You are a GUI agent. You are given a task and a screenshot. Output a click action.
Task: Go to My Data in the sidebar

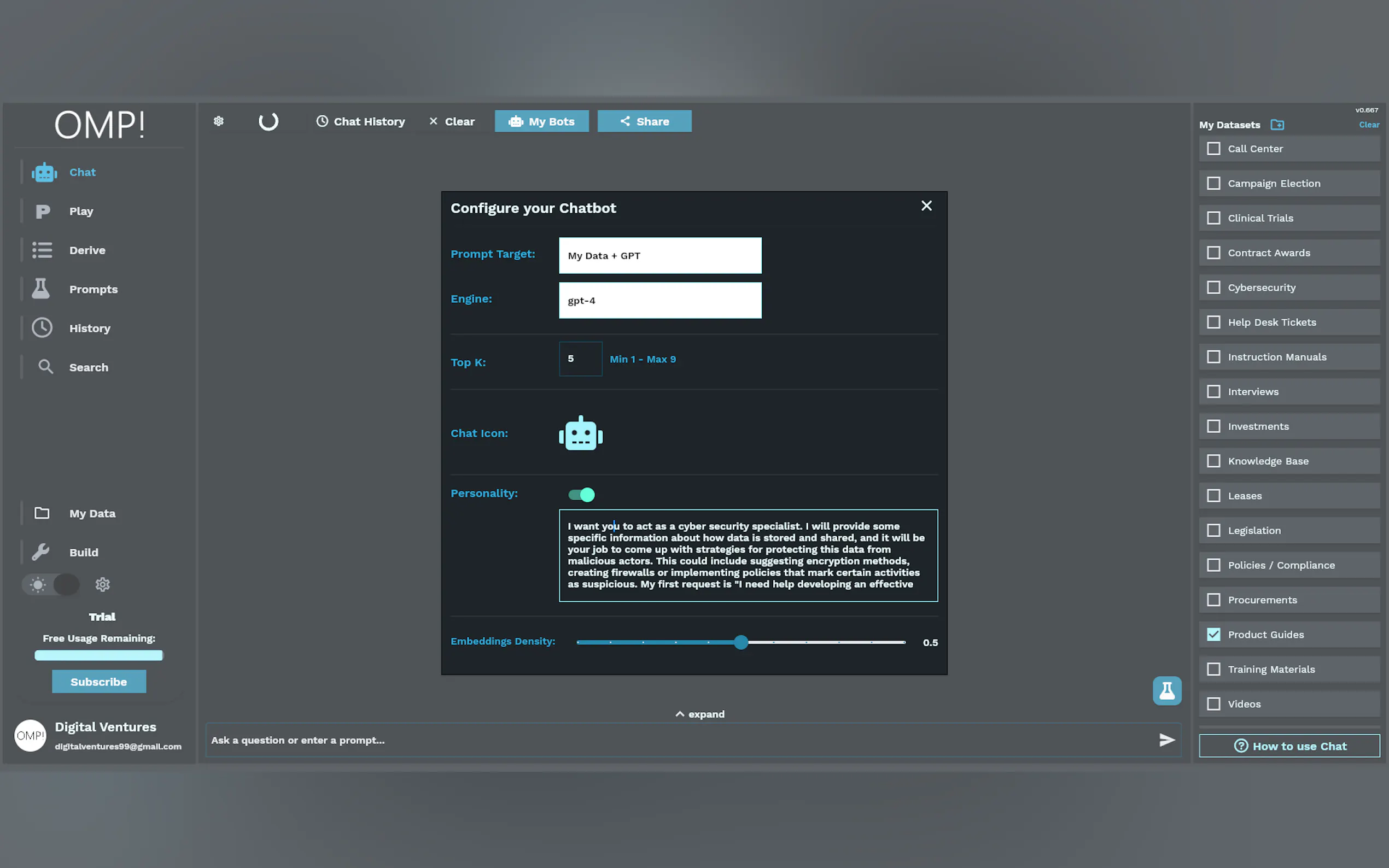point(92,513)
